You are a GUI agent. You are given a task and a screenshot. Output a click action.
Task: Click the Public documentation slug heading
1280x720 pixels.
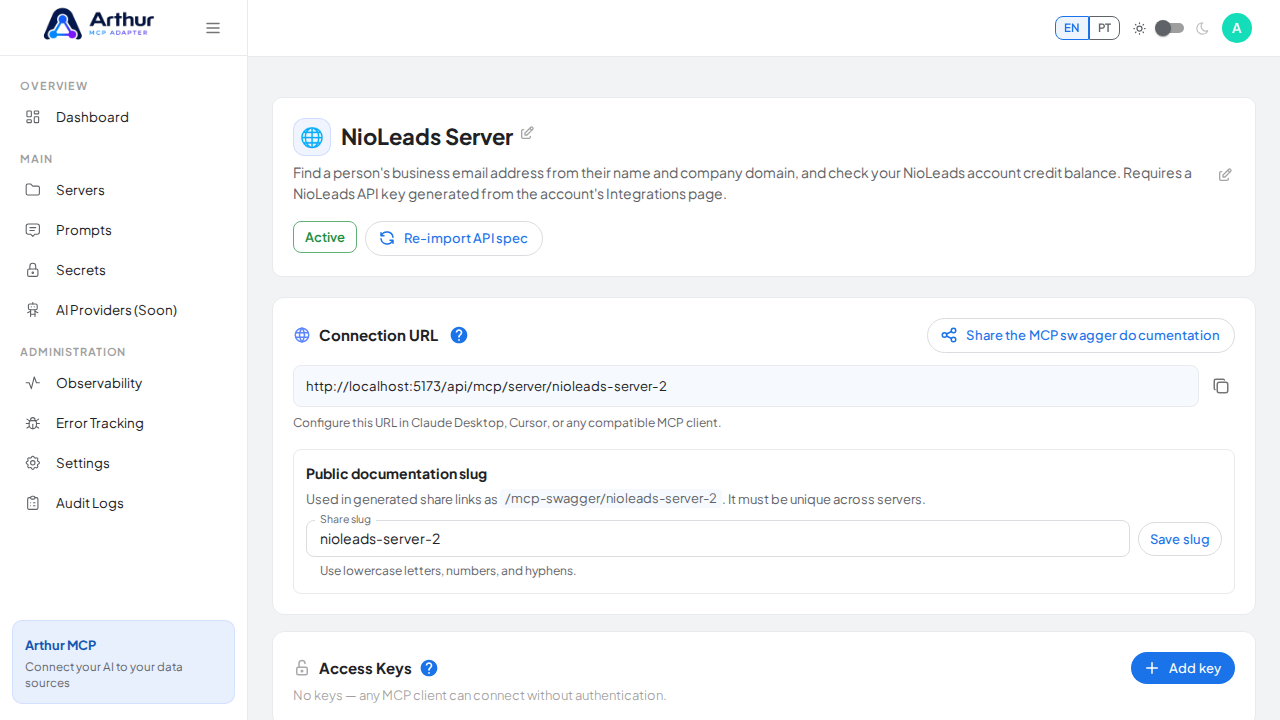tap(396, 474)
